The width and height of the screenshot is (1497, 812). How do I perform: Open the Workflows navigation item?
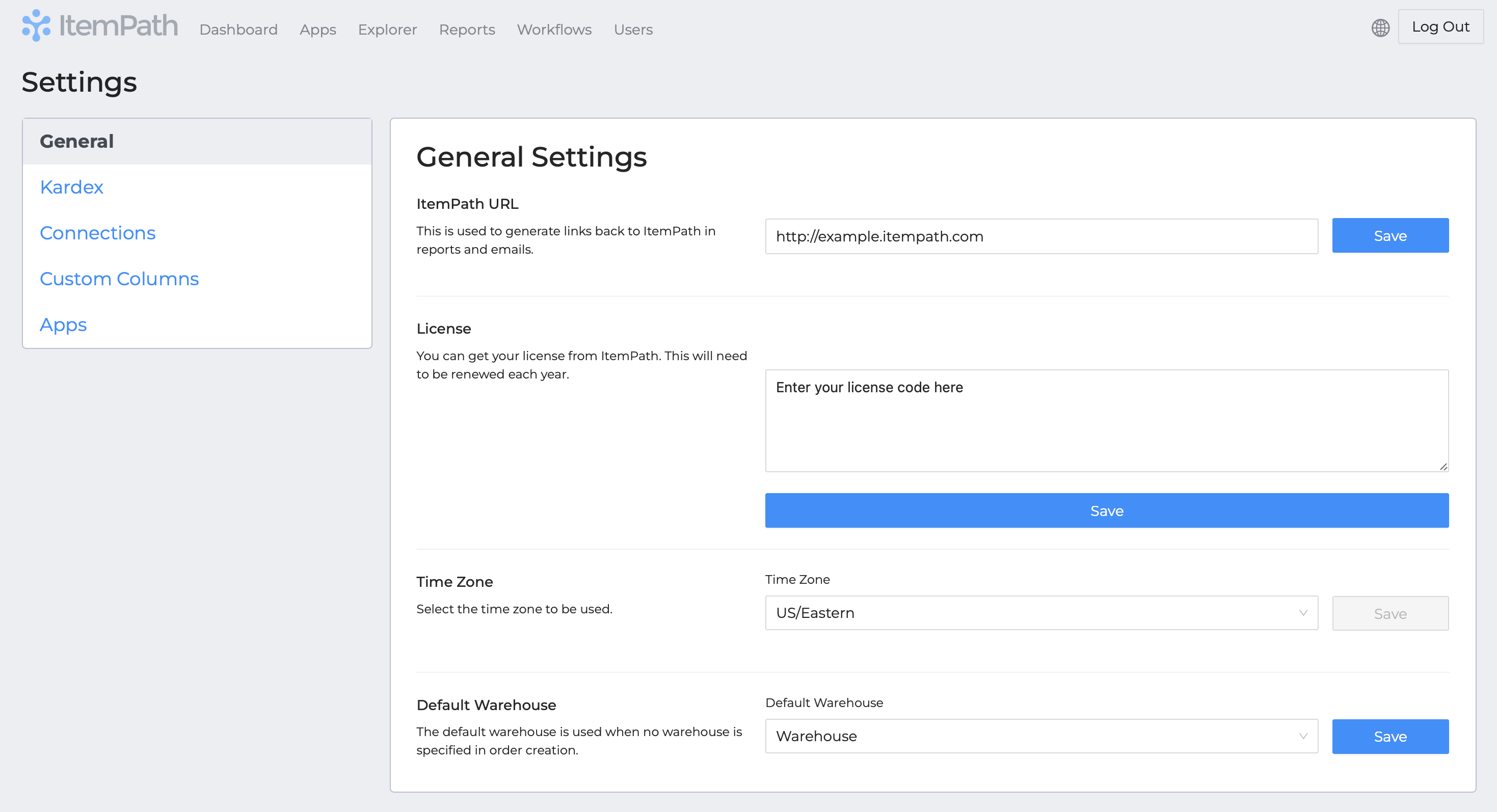pyautogui.click(x=553, y=29)
